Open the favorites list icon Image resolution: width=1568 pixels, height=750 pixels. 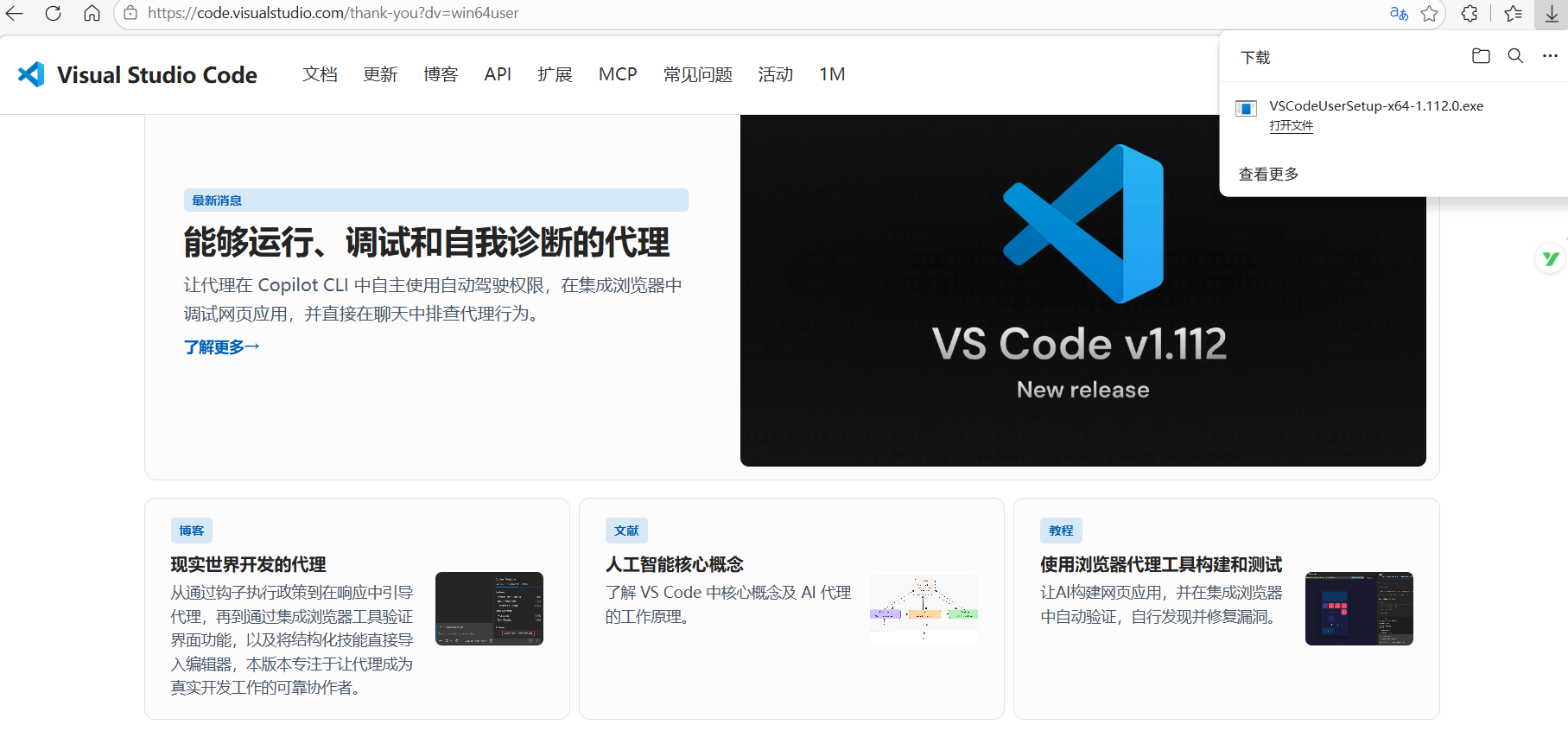[x=1513, y=13]
